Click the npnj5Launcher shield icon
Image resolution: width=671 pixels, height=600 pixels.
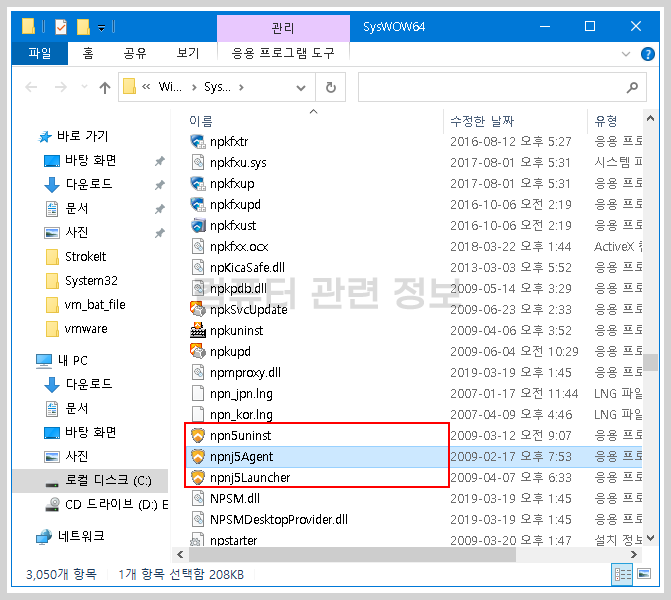(x=197, y=477)
